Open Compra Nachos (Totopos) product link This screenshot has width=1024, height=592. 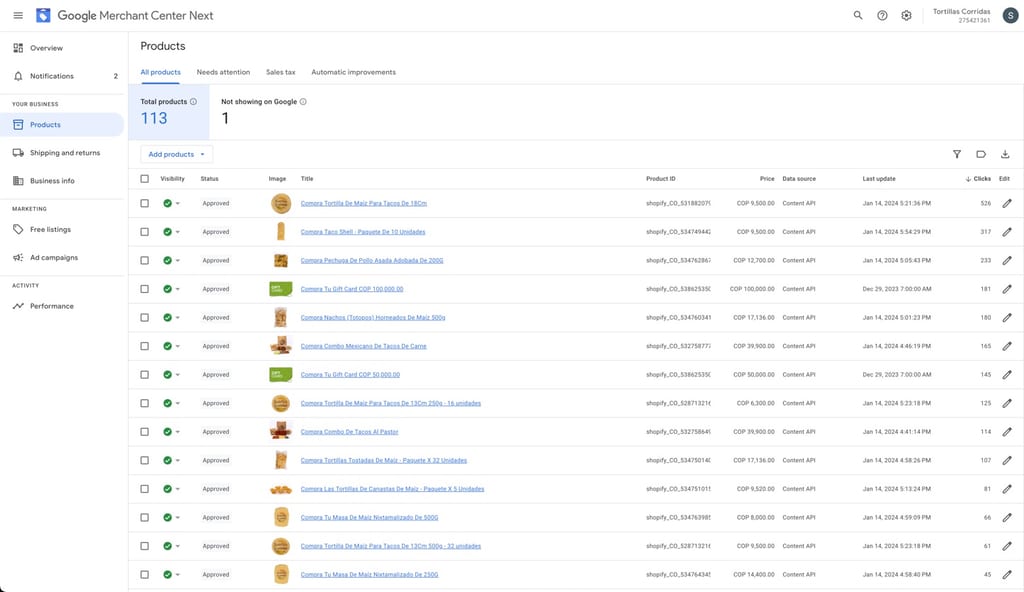coord(373,318)
